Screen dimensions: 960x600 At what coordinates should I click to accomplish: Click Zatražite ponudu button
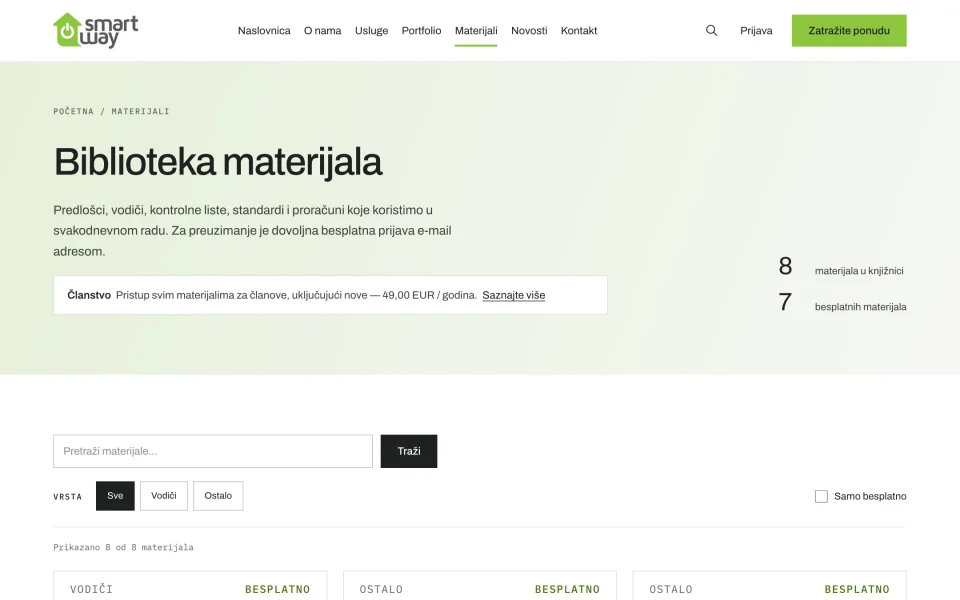pos(849,31)
